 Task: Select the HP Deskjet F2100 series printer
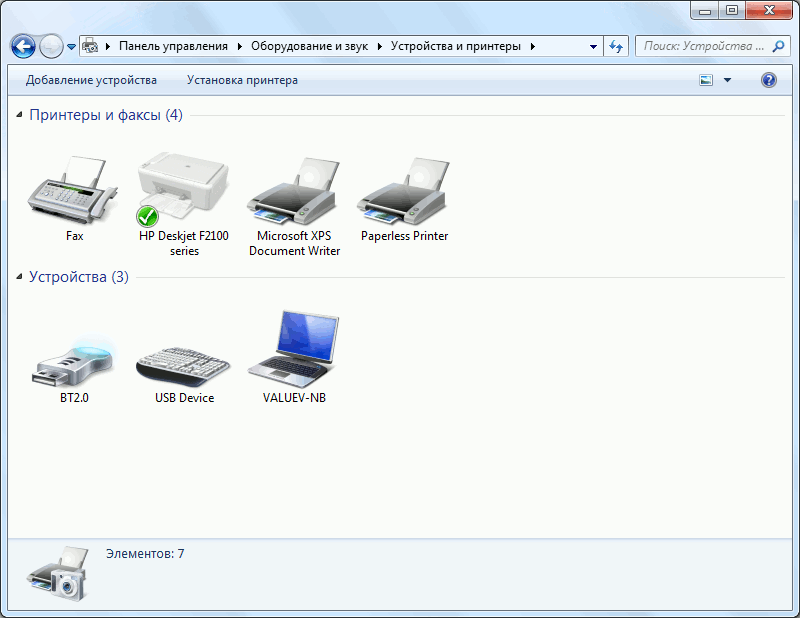[x=183, y=190]
